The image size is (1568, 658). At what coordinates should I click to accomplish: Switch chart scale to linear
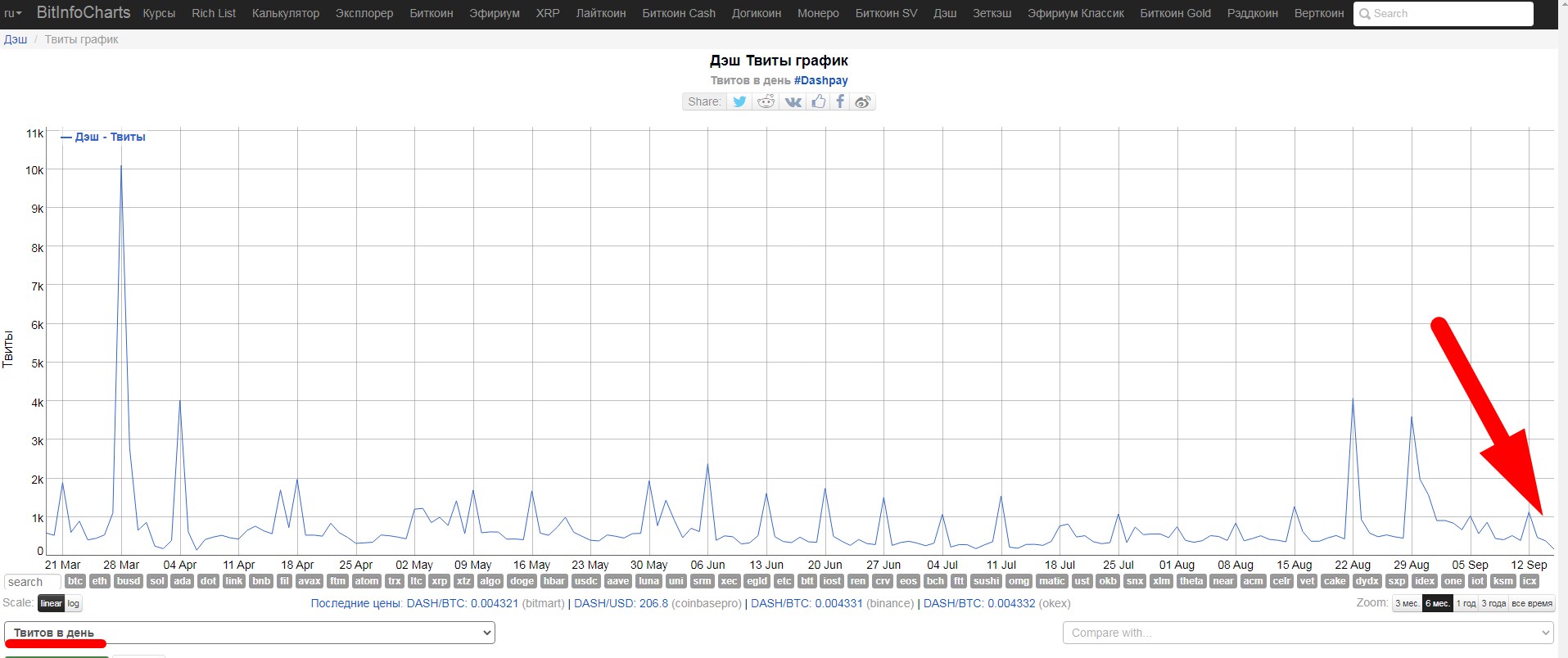point(51,603)
